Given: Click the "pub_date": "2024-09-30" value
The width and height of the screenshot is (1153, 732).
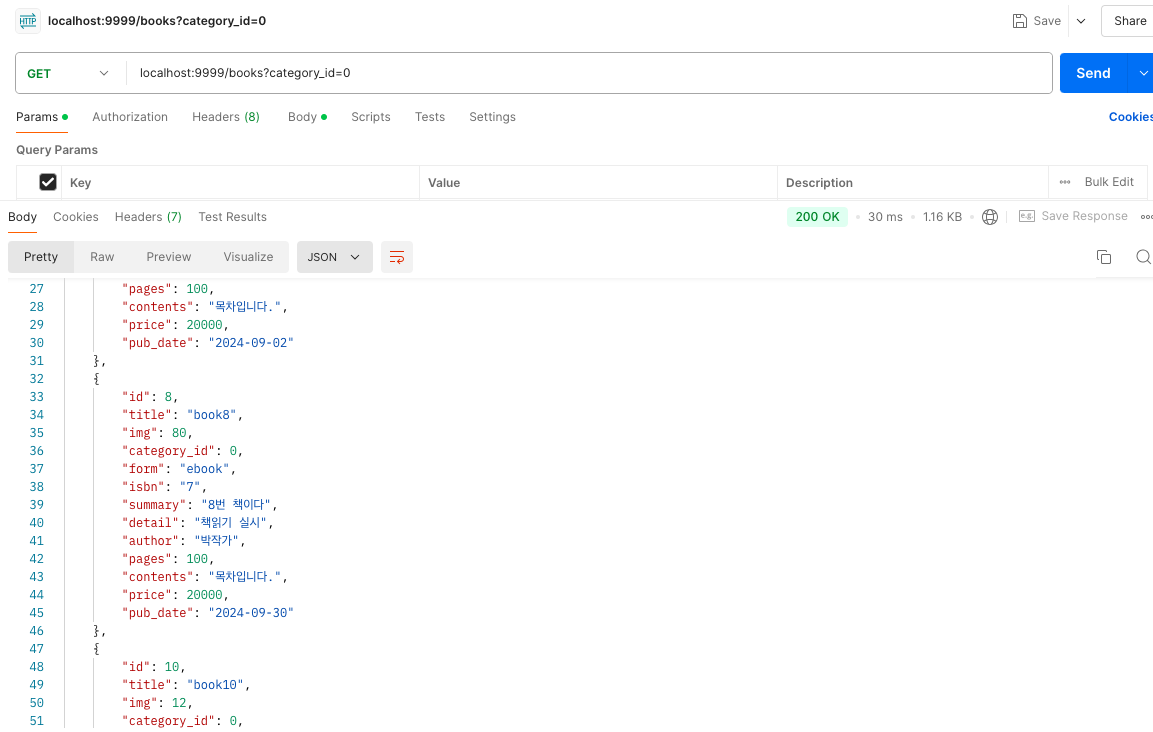Looking at the screenshot, I should pos(251,613).
